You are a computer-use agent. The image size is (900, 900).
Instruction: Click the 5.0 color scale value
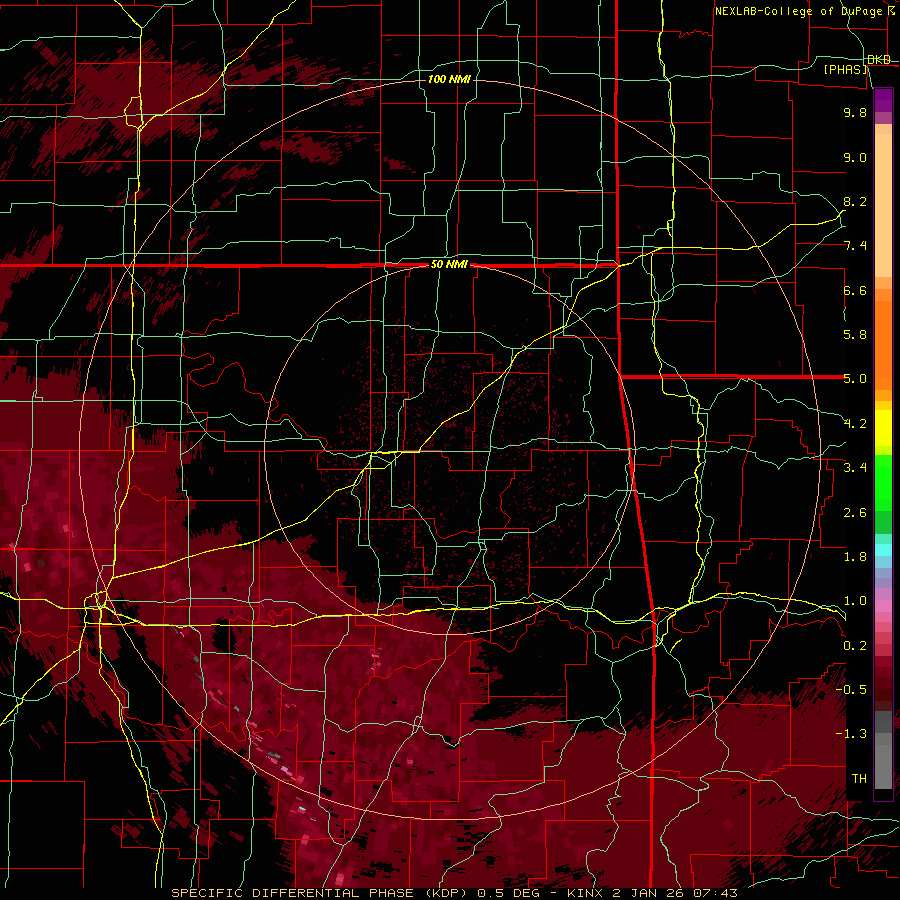(x=855, y=379)
